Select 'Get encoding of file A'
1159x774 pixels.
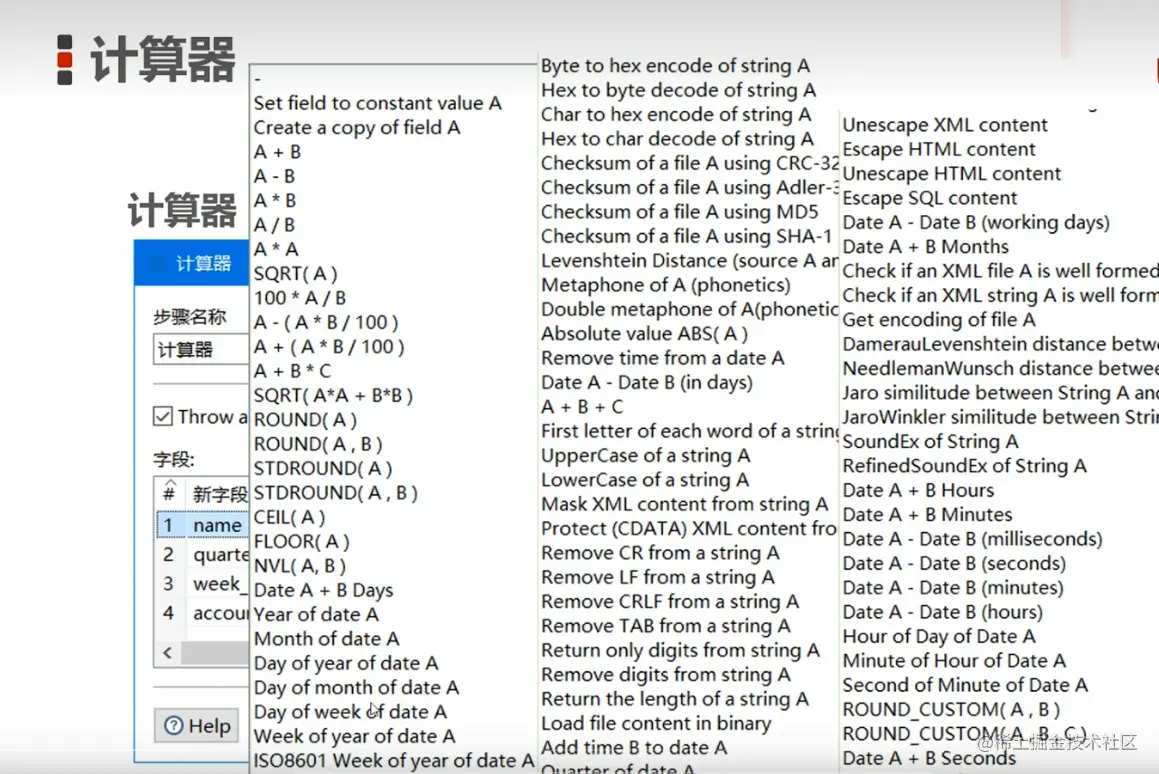pos(939,319)
